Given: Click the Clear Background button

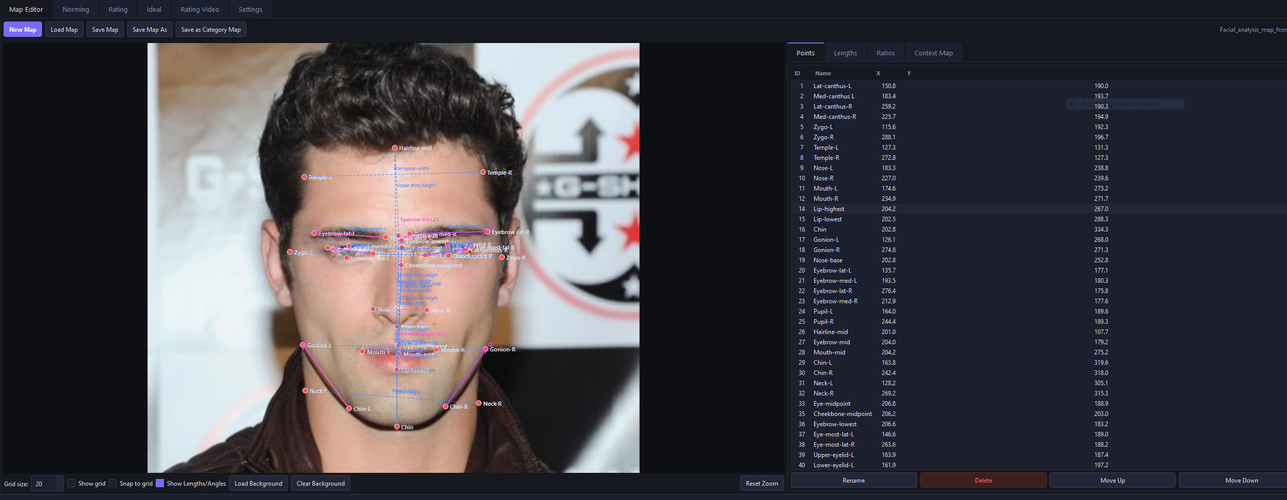Looking at the screenshot, I should point(321,484).
